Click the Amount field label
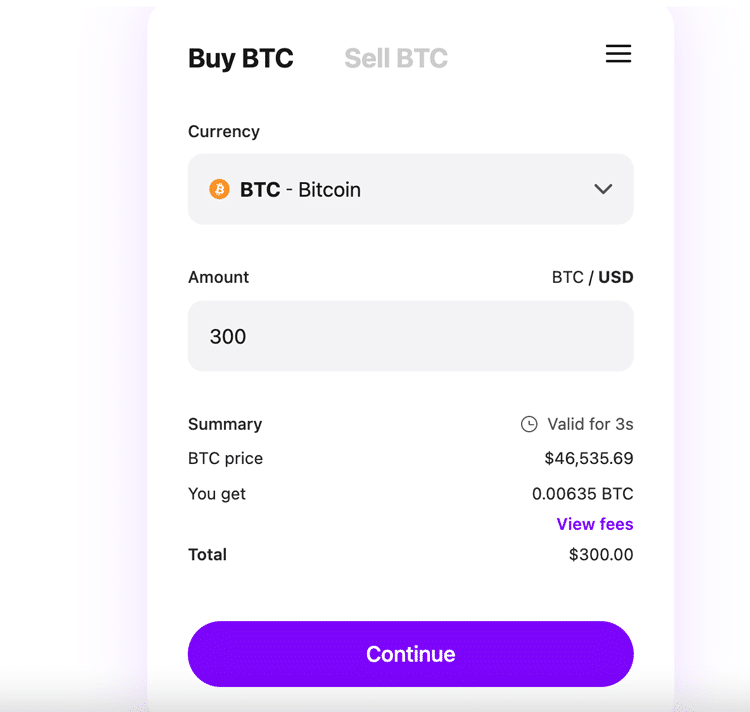The image size is (750, 712). point(219,277)
